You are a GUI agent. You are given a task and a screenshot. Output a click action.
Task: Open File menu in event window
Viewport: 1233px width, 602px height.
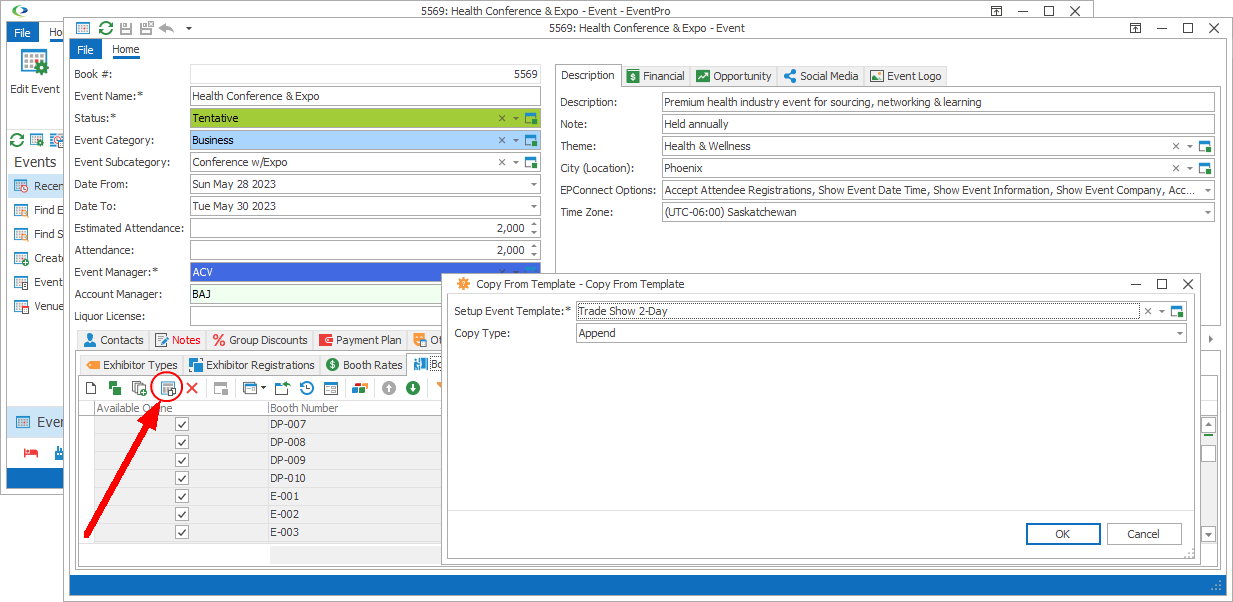pyautogui.click(x=86, y=50)
